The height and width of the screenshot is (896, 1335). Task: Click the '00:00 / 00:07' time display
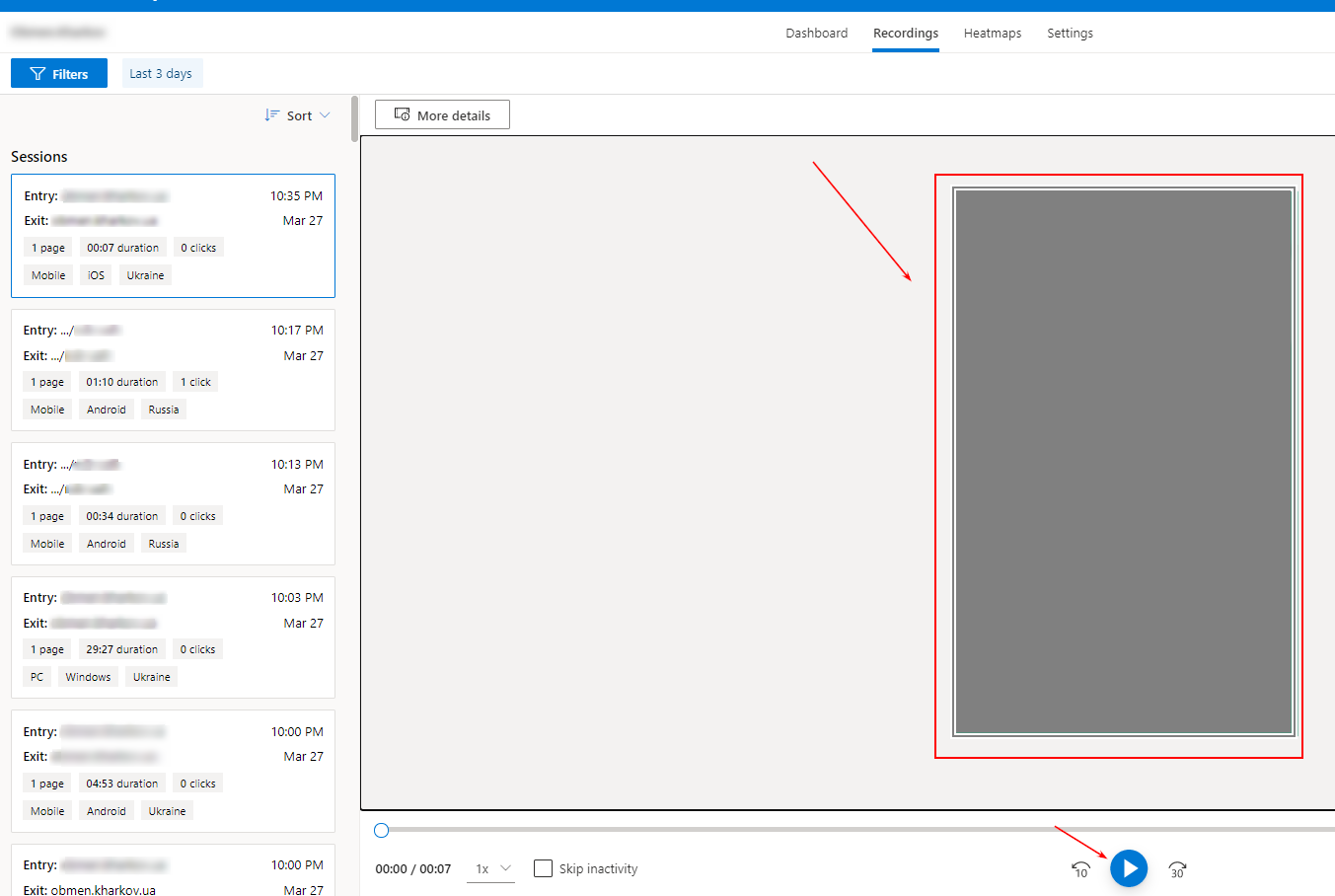point(412,869)
